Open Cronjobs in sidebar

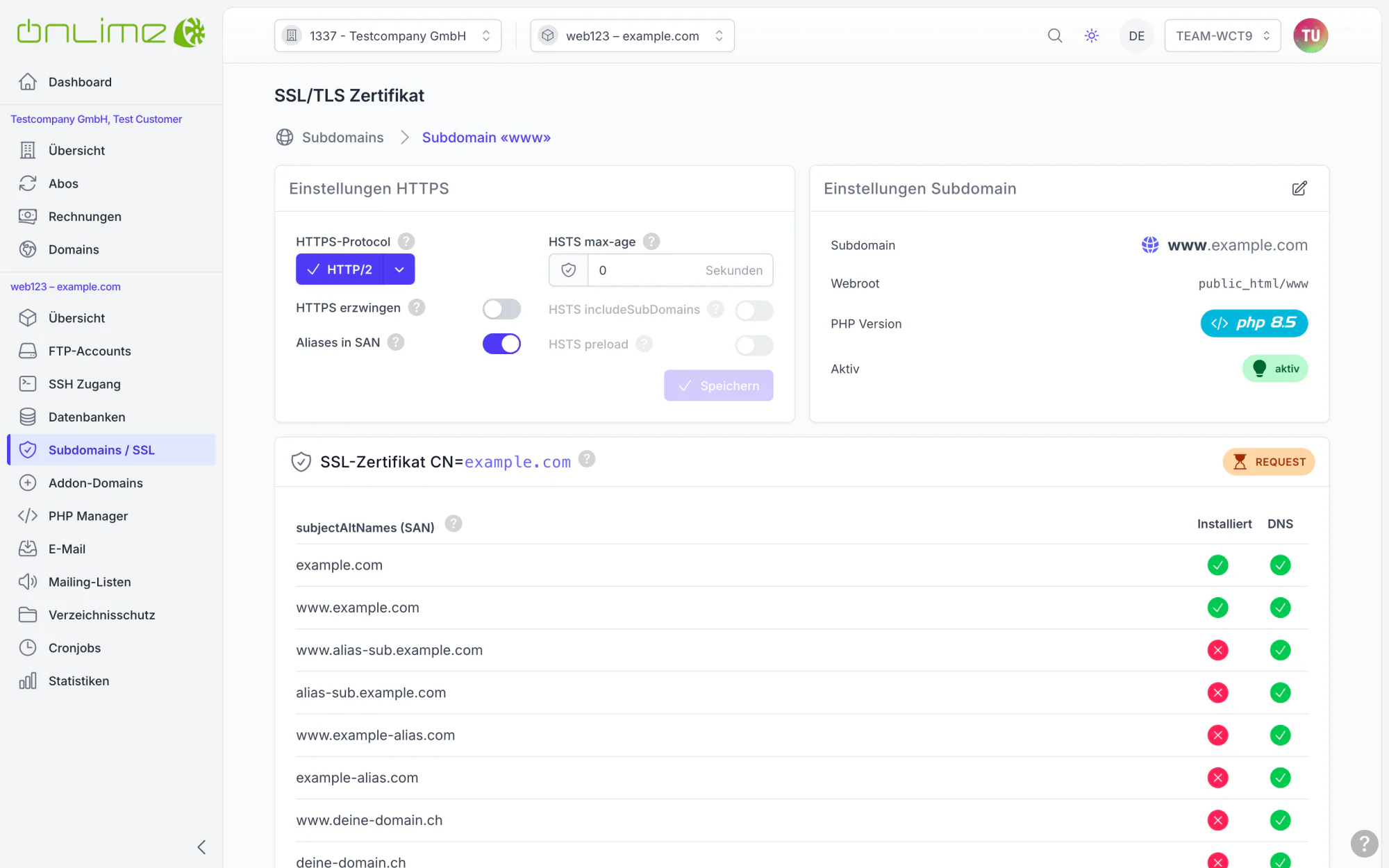pos(111,648)
